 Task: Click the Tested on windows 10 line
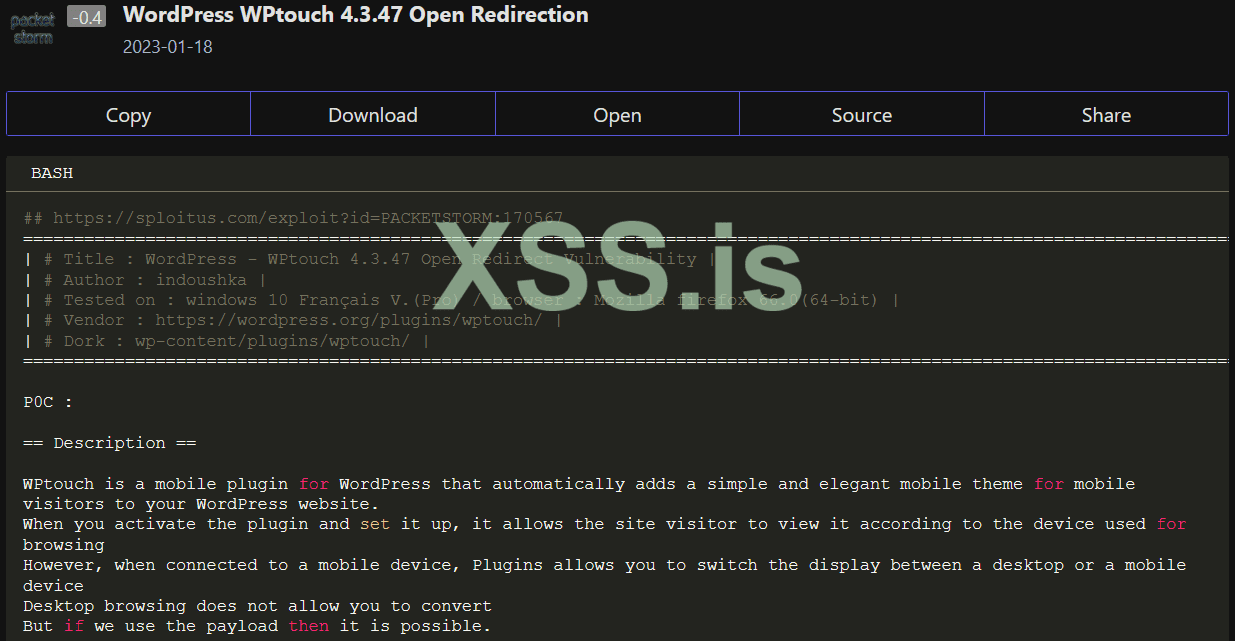461,300
